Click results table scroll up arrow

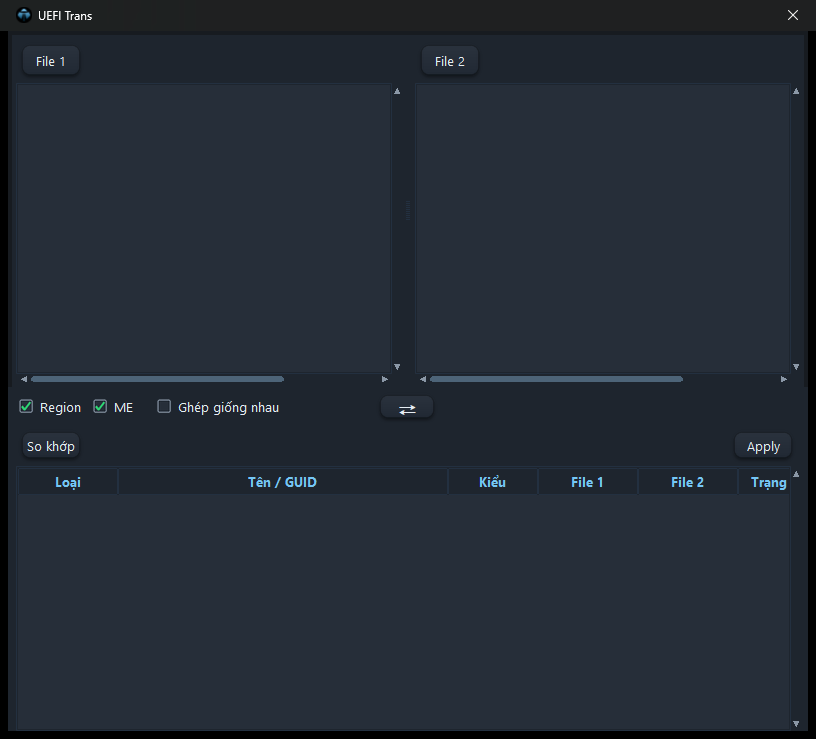pos(796,474)
